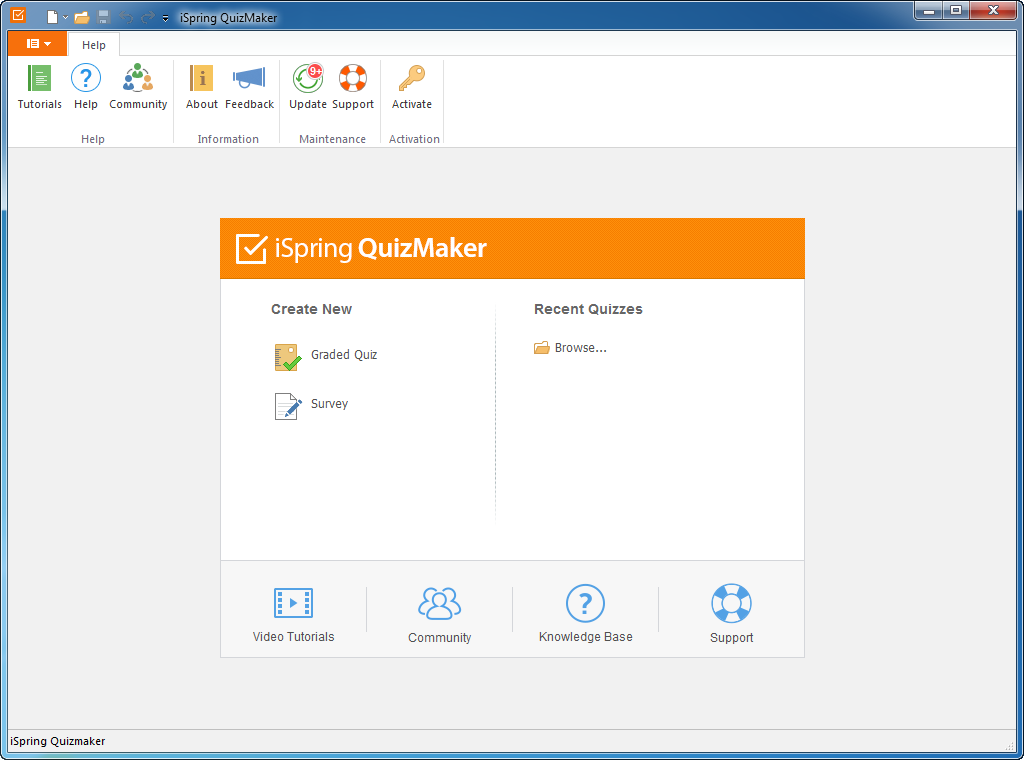Screen dimensions: 1024x760
Task: Open the Tutorials ribbon icon
Action: (x=40, y=87)
